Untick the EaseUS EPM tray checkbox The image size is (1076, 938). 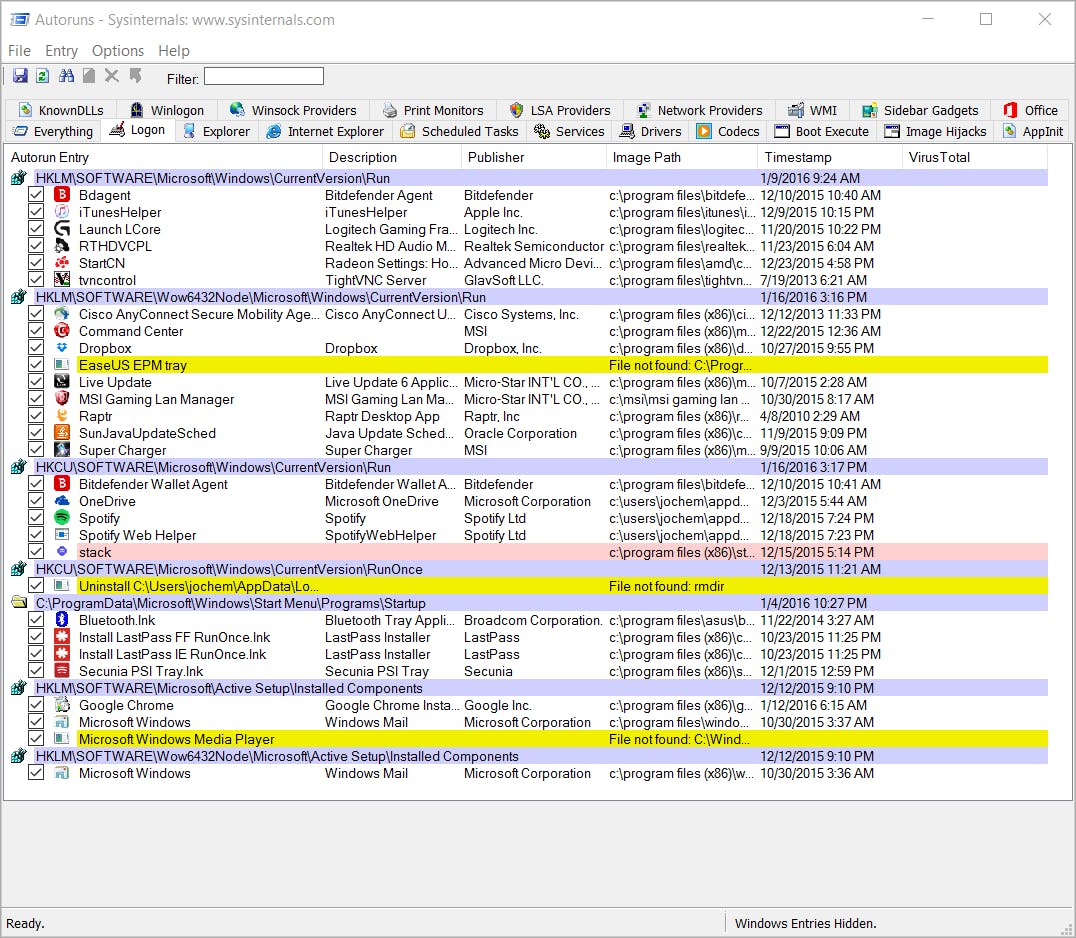36,365
